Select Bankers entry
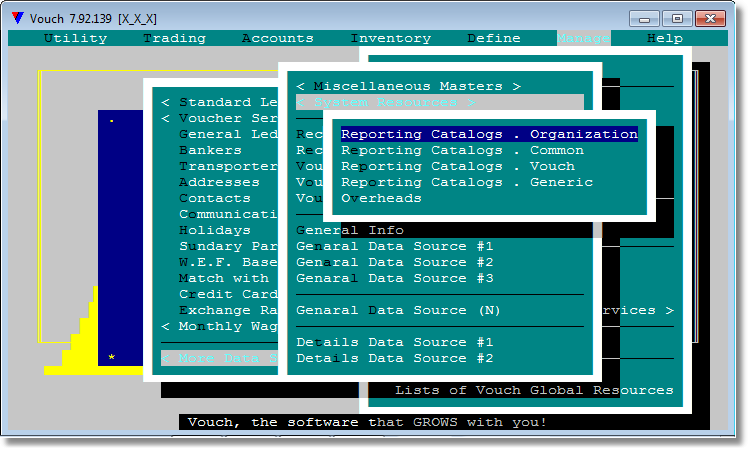The image size is (748, 450). coord(210,150)
